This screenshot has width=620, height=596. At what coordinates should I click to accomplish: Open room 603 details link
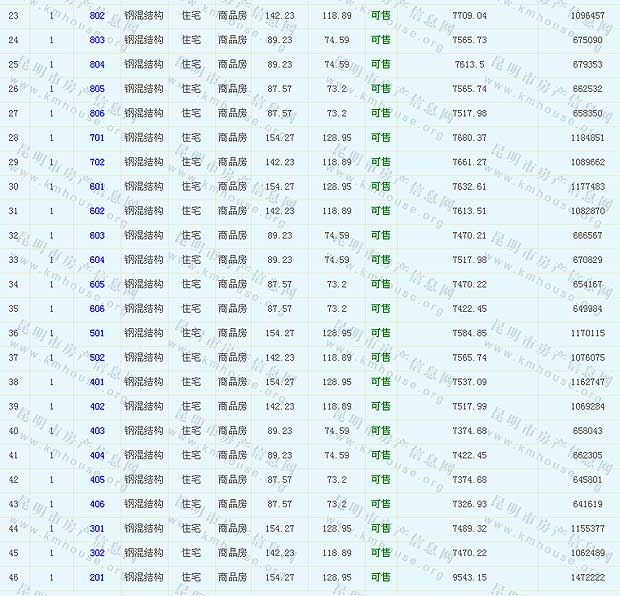[x=97, y=236]
